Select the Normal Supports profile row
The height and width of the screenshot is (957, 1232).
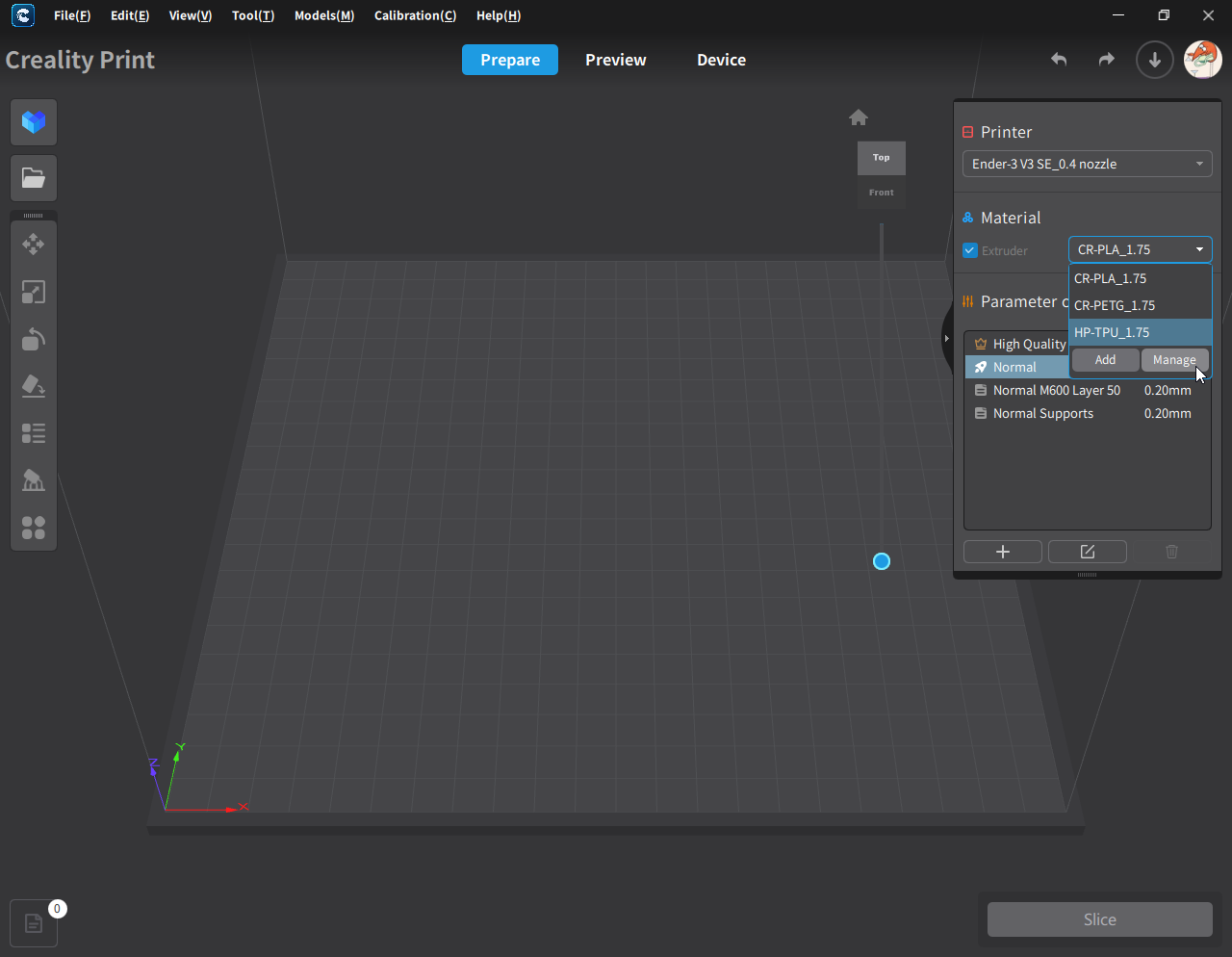(1043, 413)
